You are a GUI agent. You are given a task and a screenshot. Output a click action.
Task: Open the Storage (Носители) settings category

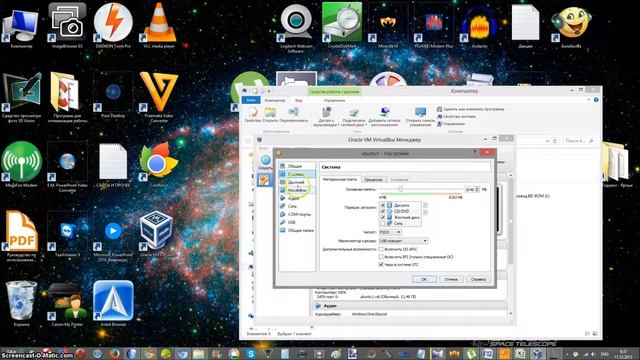click(297, 190)
